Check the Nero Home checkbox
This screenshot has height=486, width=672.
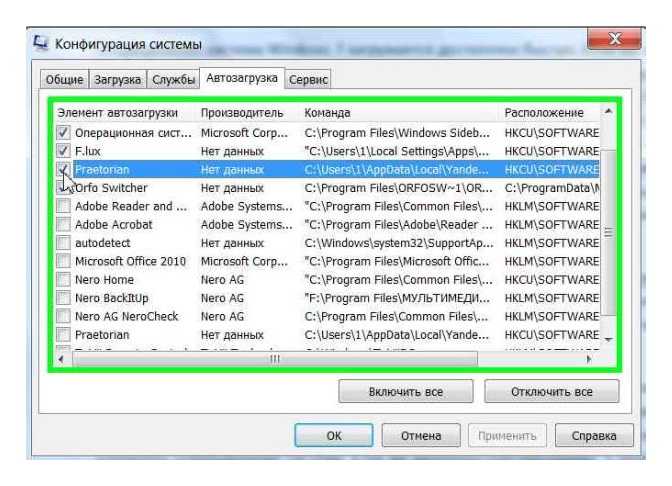tap(63, 280)
